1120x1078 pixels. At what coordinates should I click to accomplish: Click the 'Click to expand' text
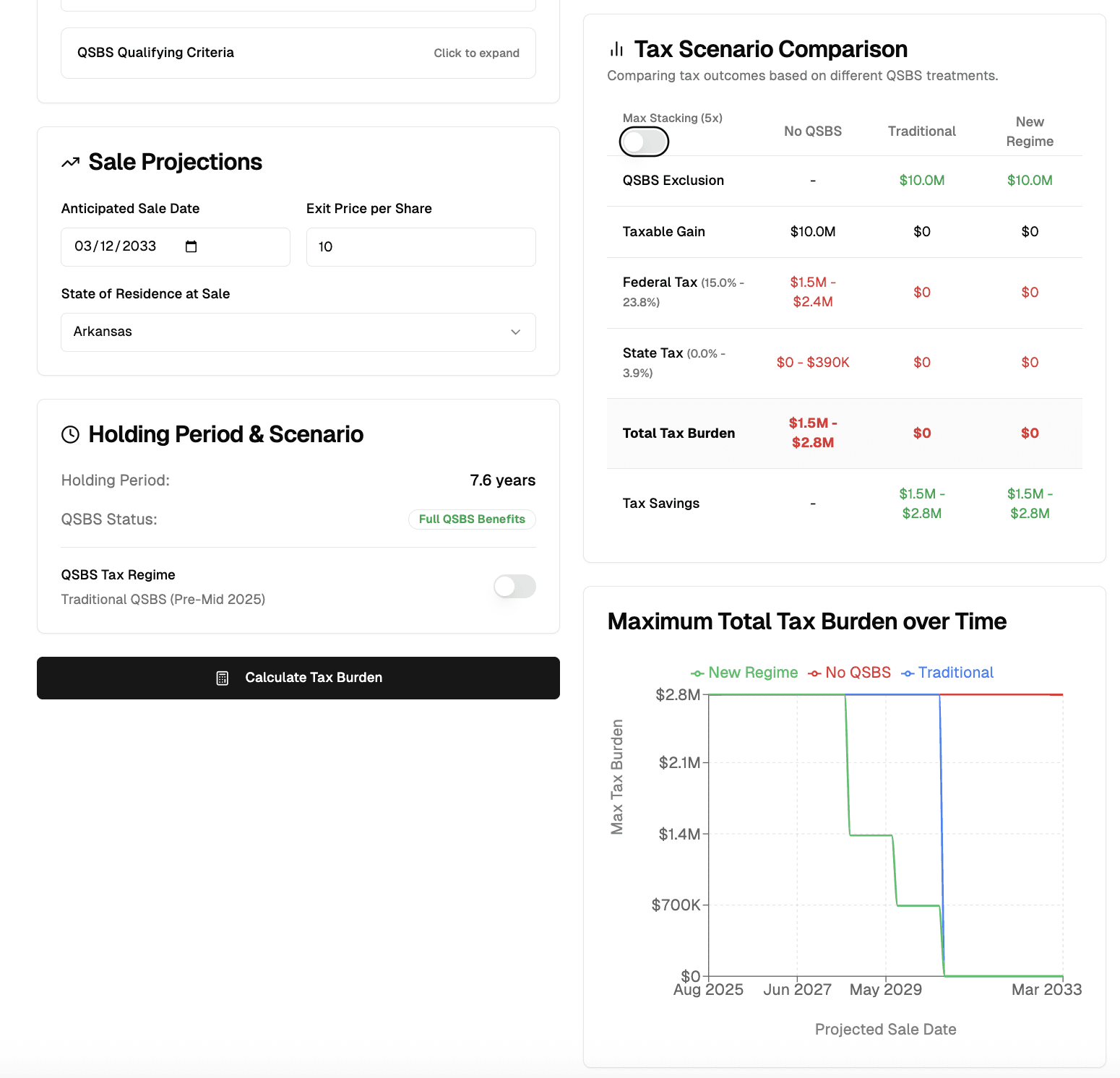[476, 53]
